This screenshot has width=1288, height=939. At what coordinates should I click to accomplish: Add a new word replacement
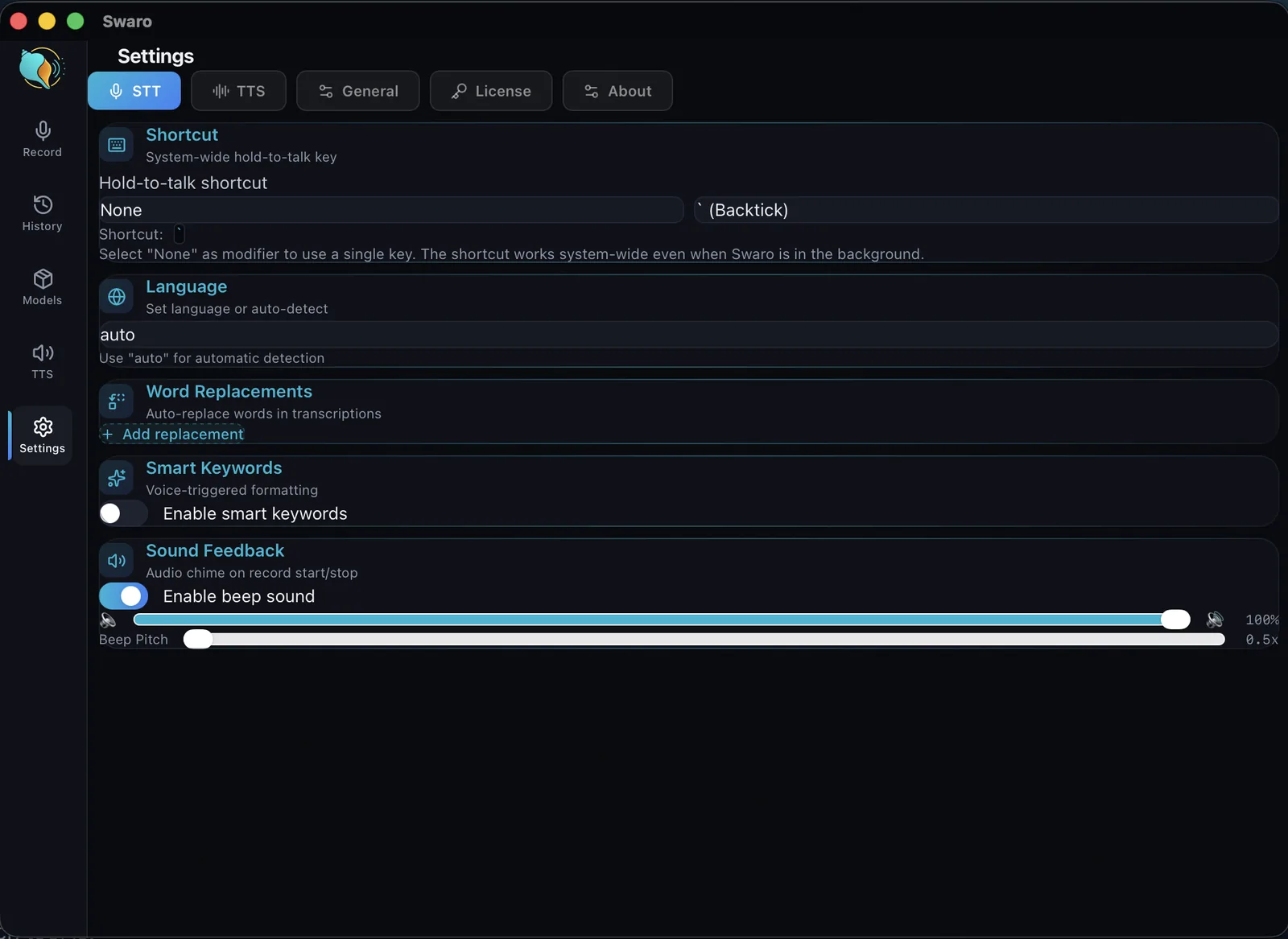pyautogui.click(x=173, y=434)
